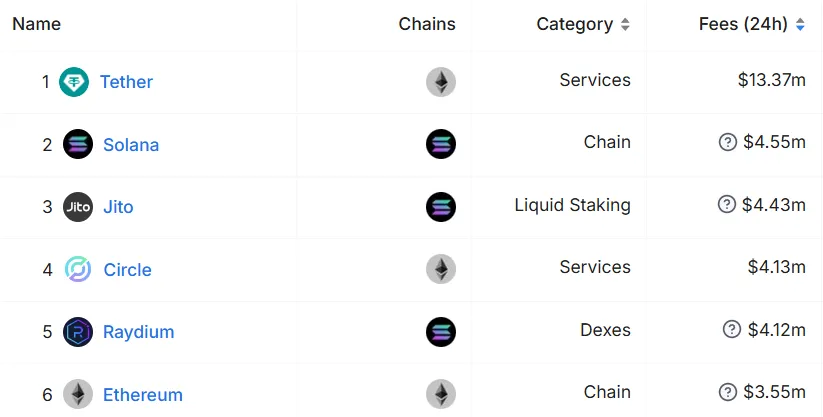Click the Raydium logo icon
823x417 pixels.
78,331
